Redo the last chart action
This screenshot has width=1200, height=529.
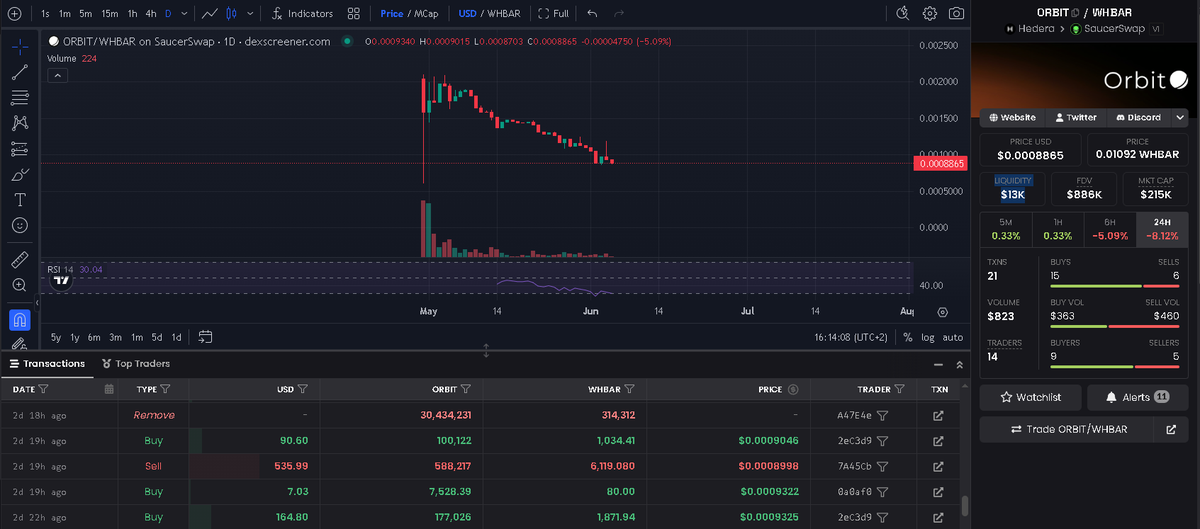619,14
